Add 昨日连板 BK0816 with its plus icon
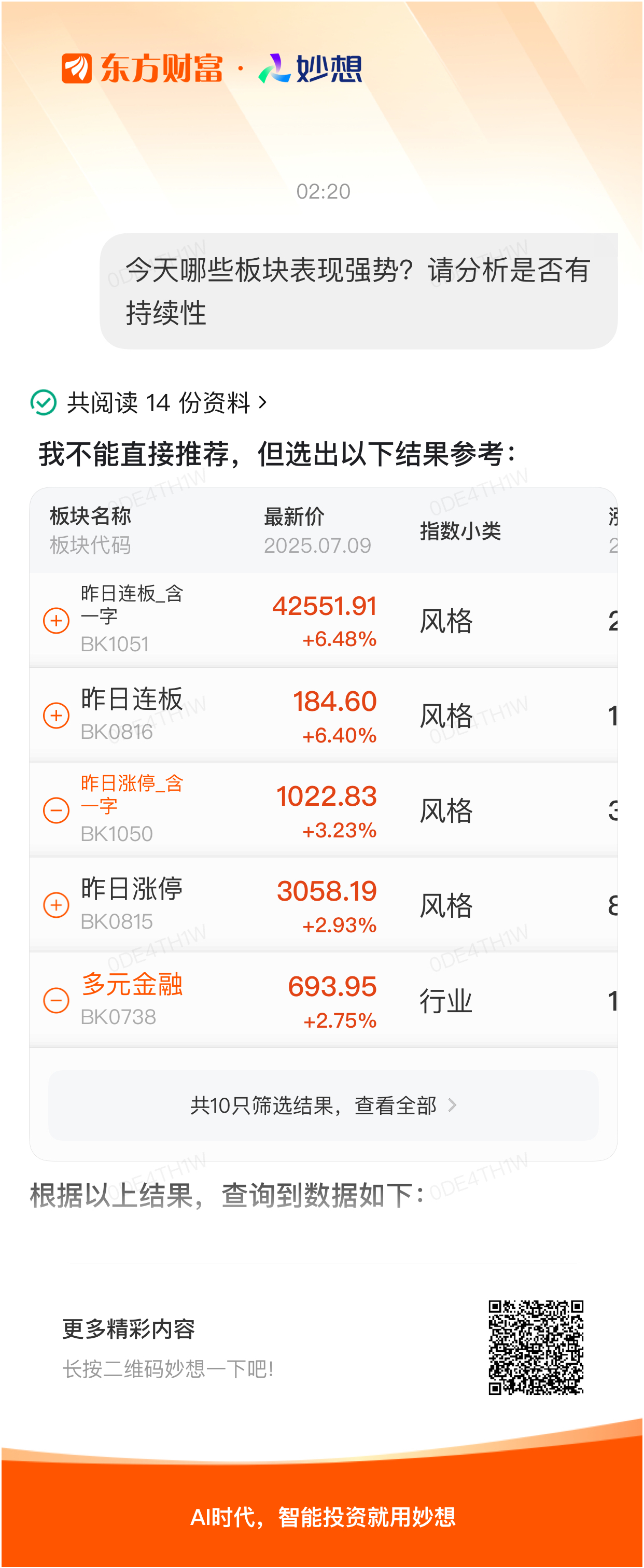This screenshot has height=1568, width=644. pyautogui.click(x=56, y=715)
